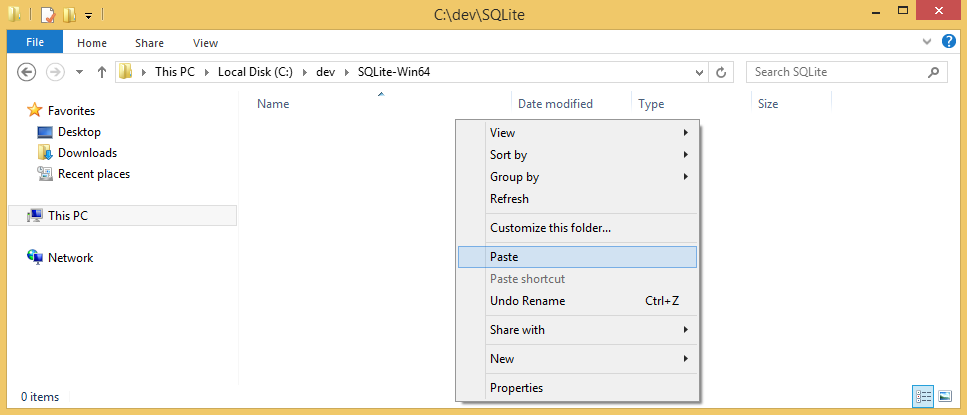Sort by the Name column header
The image size is (967, 415).
(x=273, y=104)
